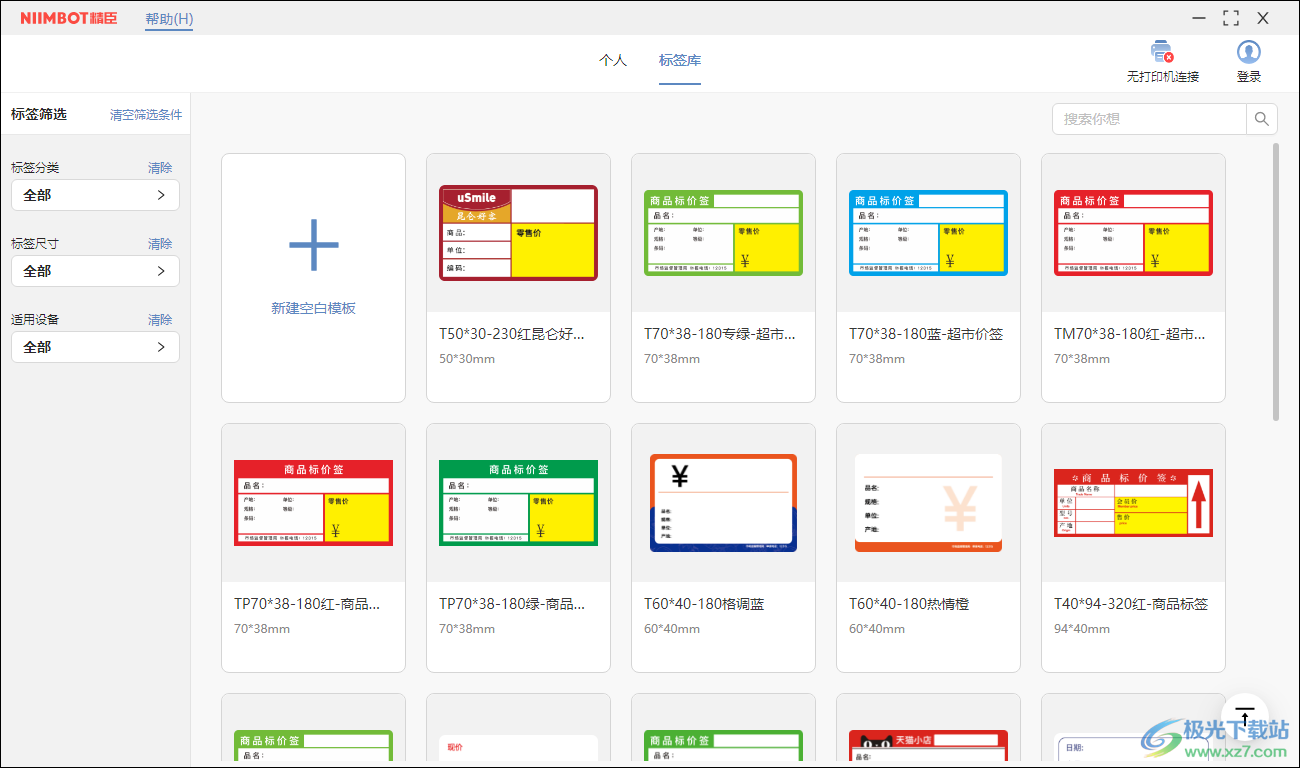Open the TM70*38-180红 supermarket template
Image resolution: width=1300 pixels, height=768 pixels.
tap(1133, 233)
